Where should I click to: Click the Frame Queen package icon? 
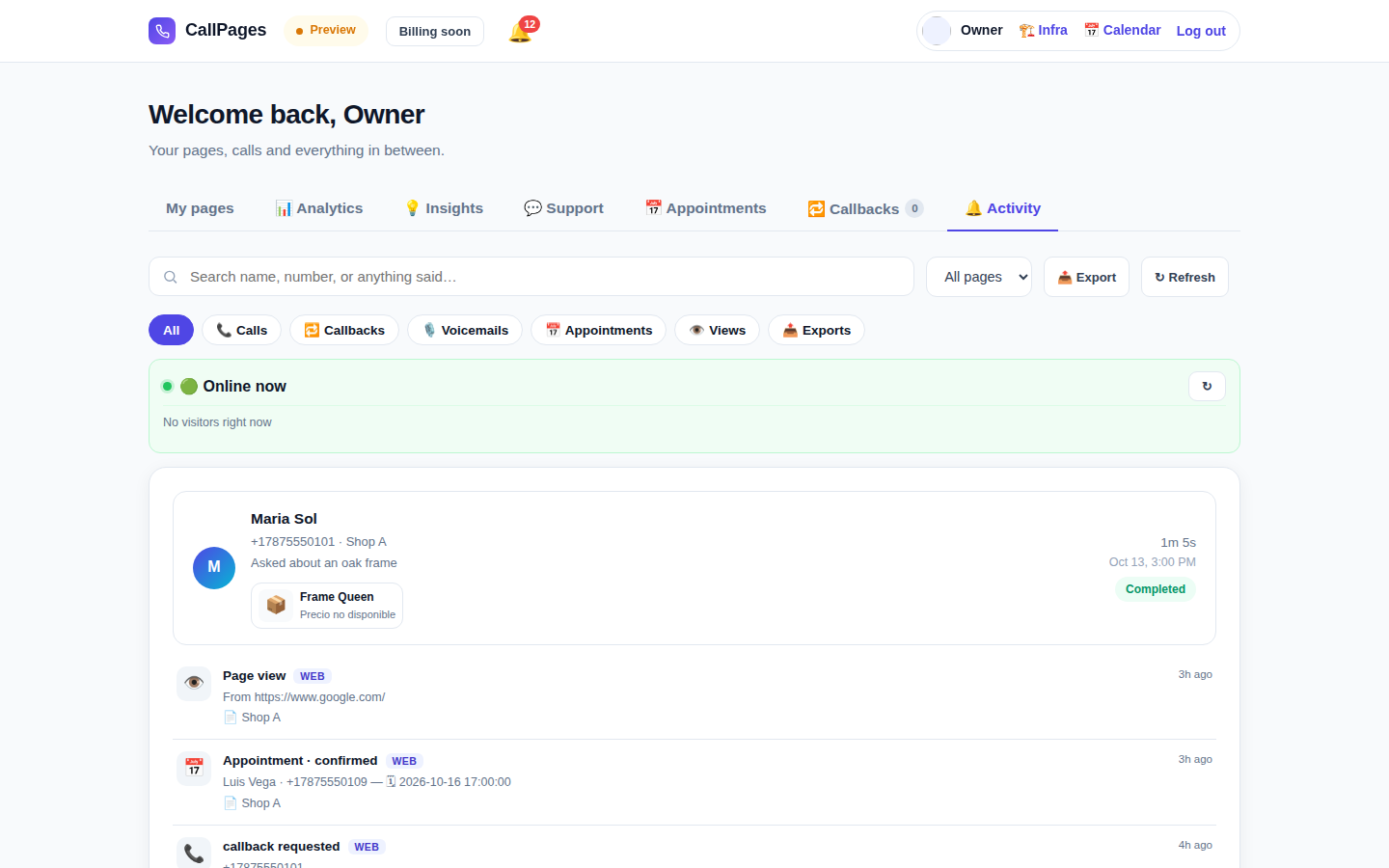(276, 605)
